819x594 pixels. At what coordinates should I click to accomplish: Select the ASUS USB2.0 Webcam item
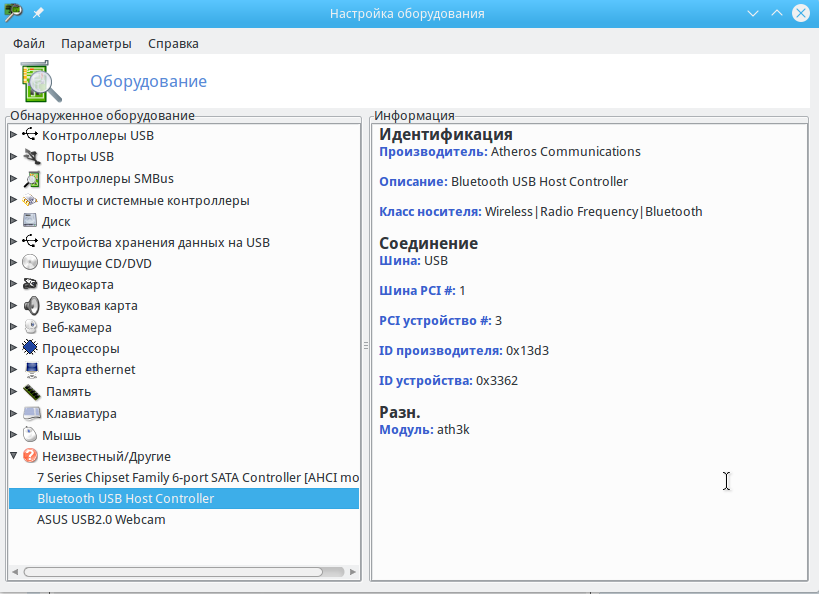point(184,520)
